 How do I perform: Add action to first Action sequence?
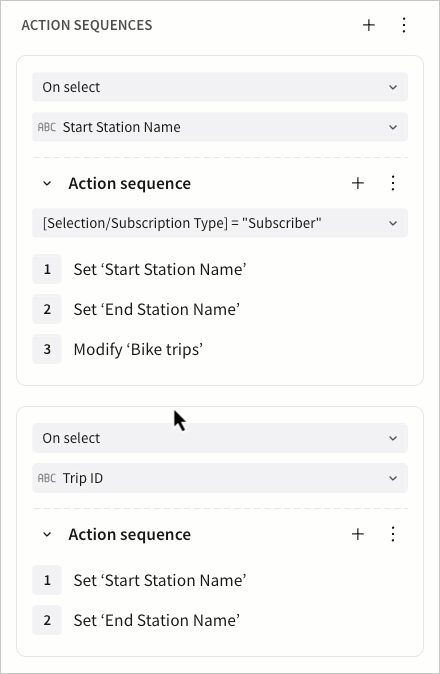358,184
